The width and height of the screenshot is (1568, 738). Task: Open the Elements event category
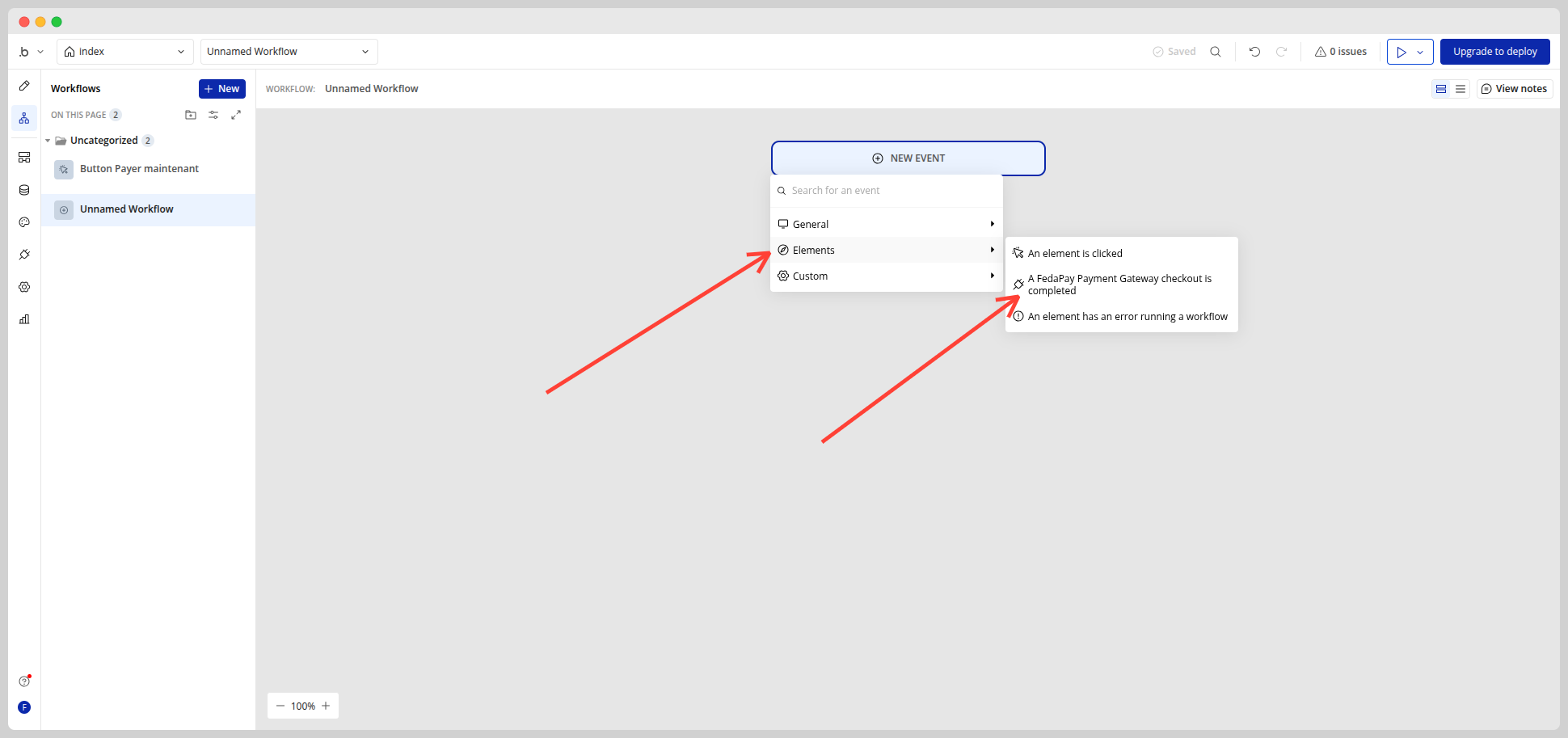(887, 250)
